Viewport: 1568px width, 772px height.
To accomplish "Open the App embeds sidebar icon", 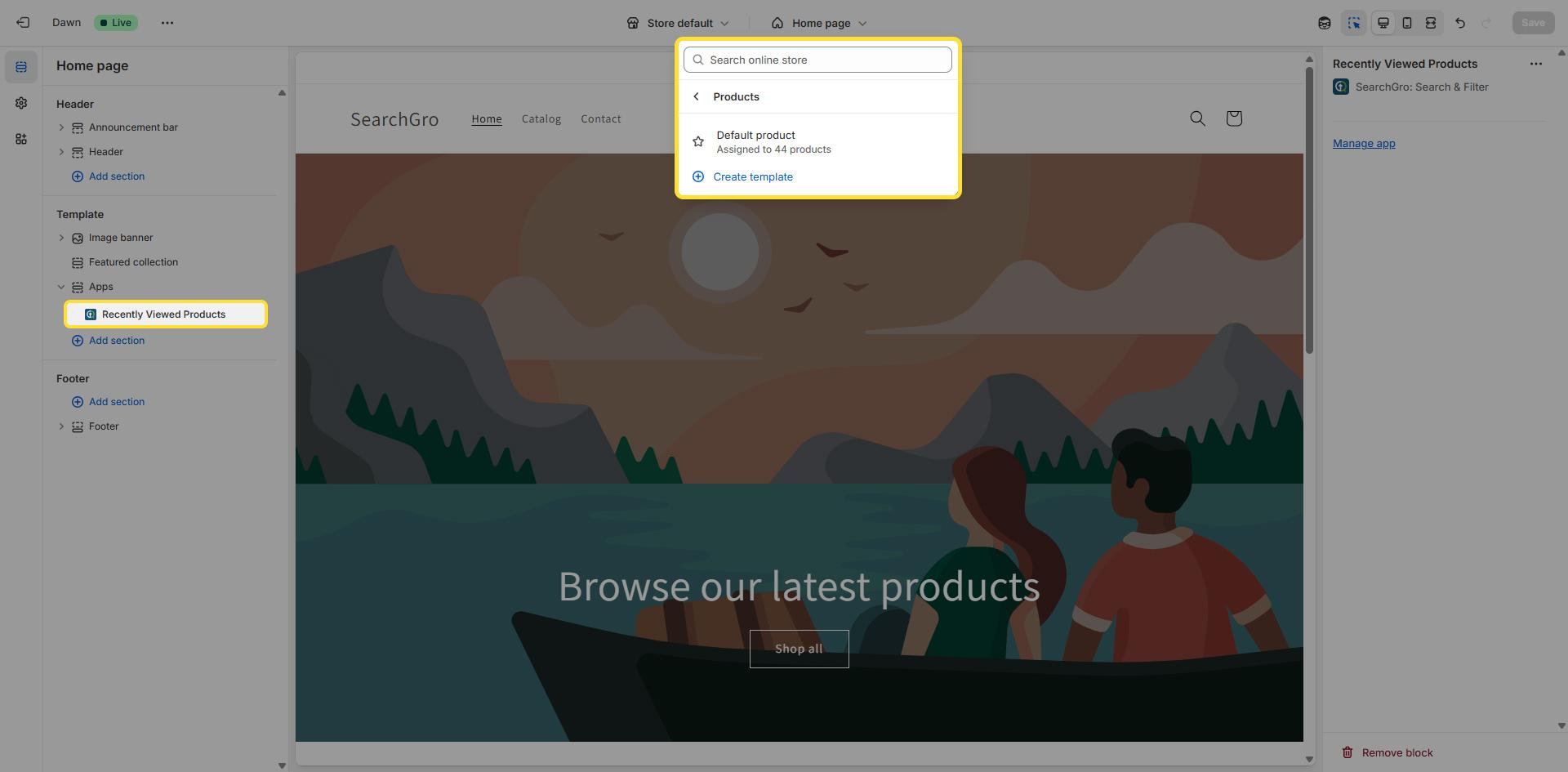I will click(21, 139).
